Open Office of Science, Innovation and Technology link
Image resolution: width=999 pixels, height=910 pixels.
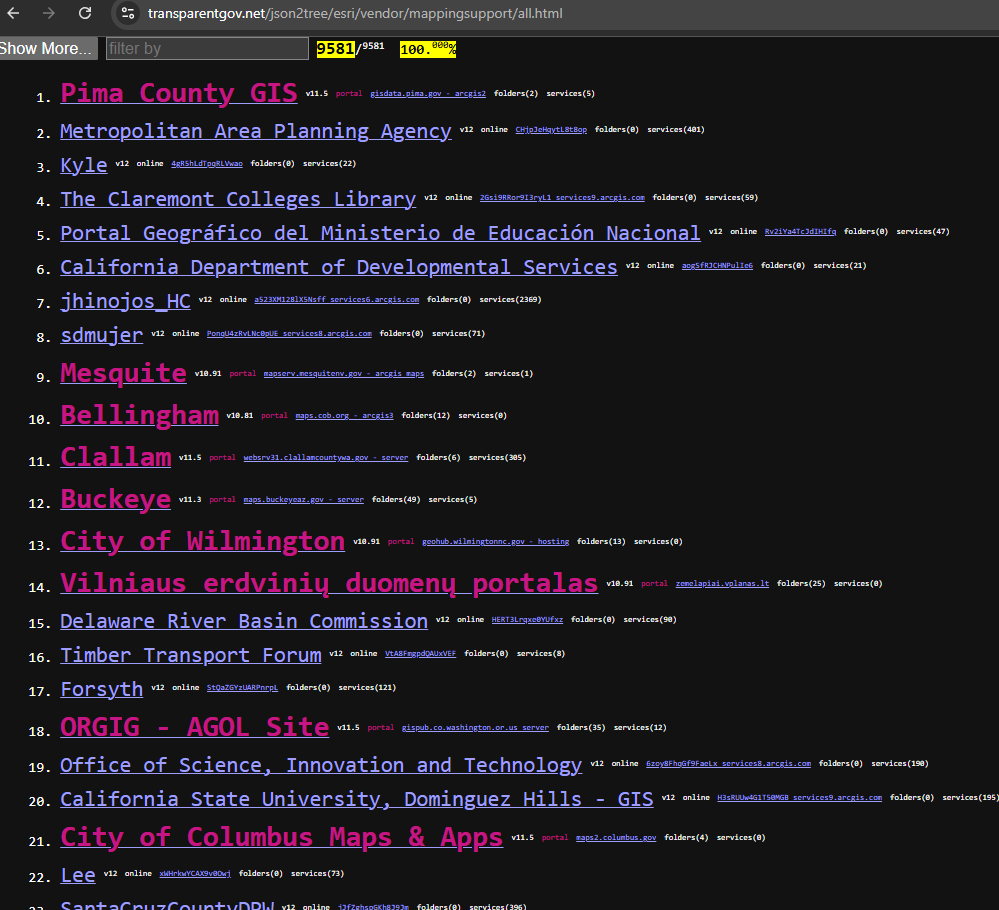(x=320, y=765)
